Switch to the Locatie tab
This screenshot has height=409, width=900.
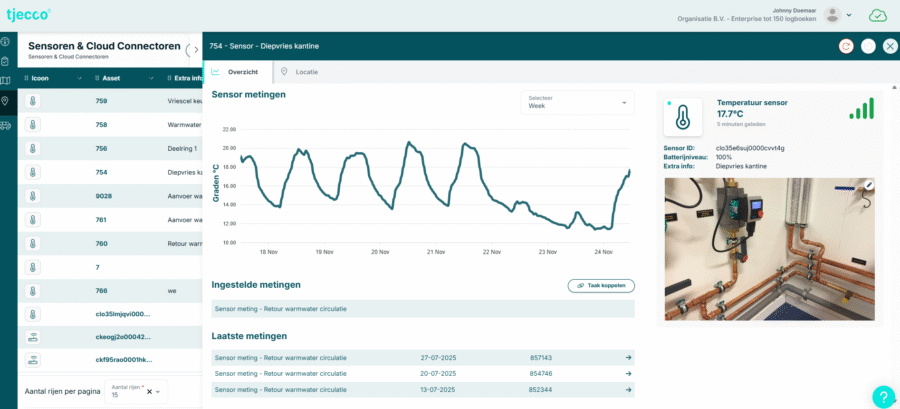tap(299, 72)
